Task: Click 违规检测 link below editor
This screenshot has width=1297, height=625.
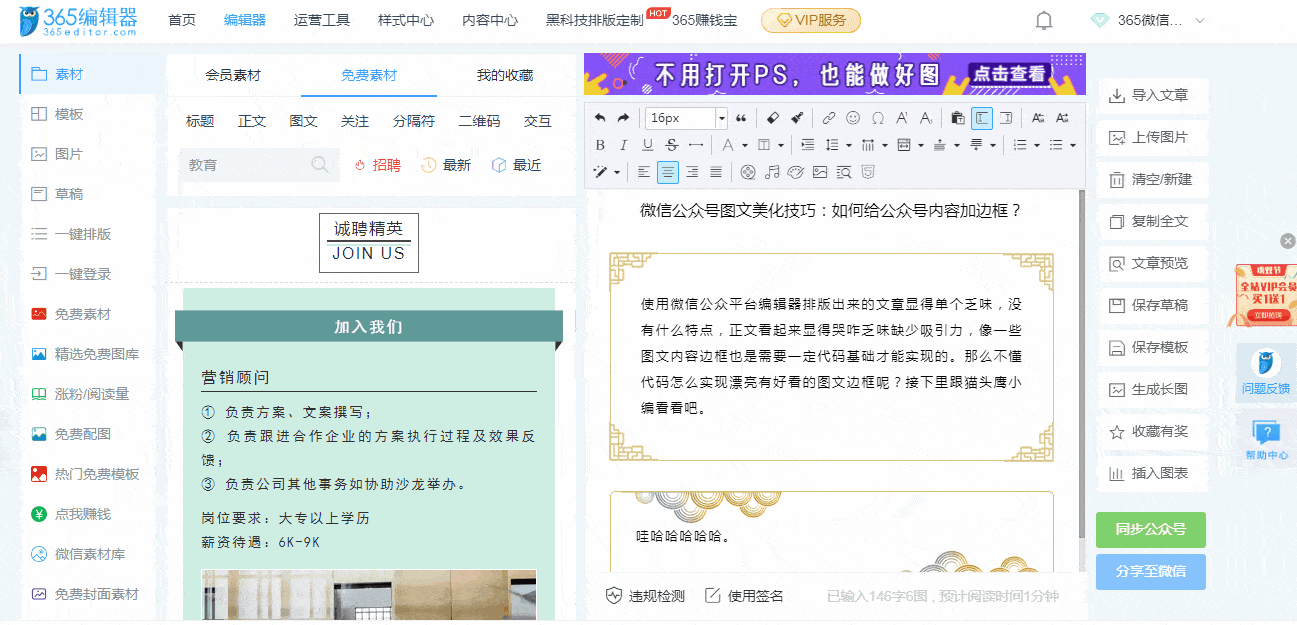Action: coord(646,596)
